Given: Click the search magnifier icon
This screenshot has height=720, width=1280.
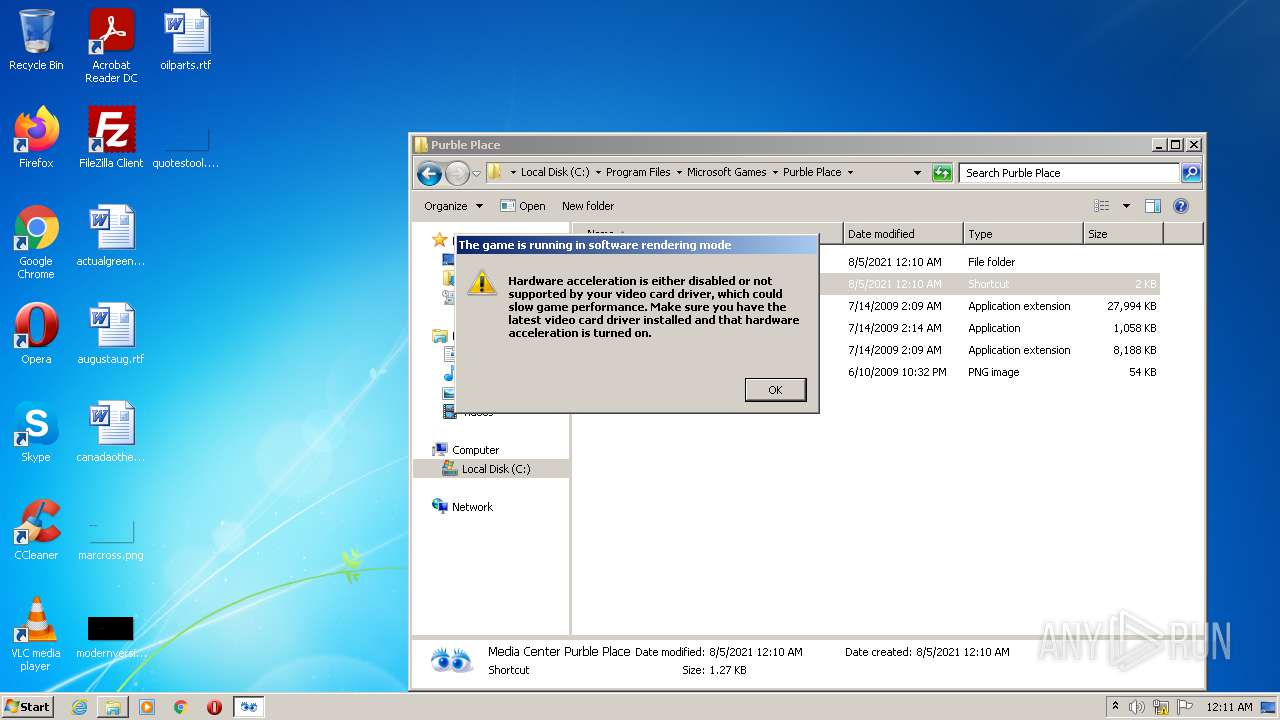Looking at the screenshot, I should pos(1191,173).
